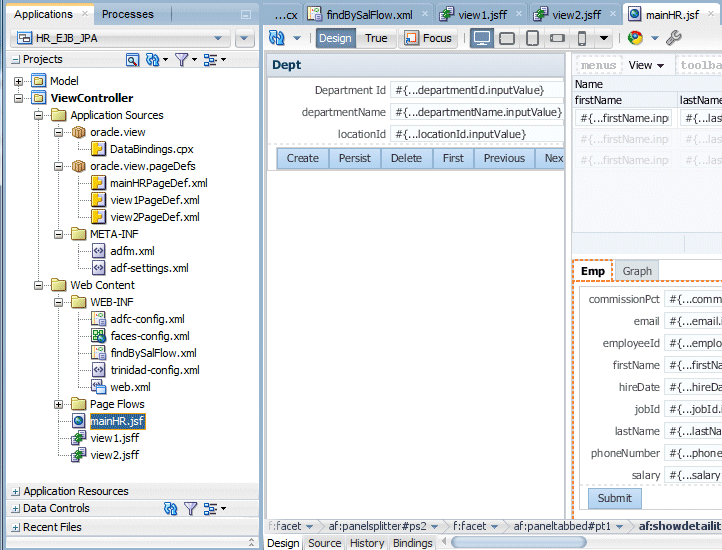The height and width of the screenshot is (550, 722).
Task: Select DataBindings.cpx file
Action: coord(151,149)
